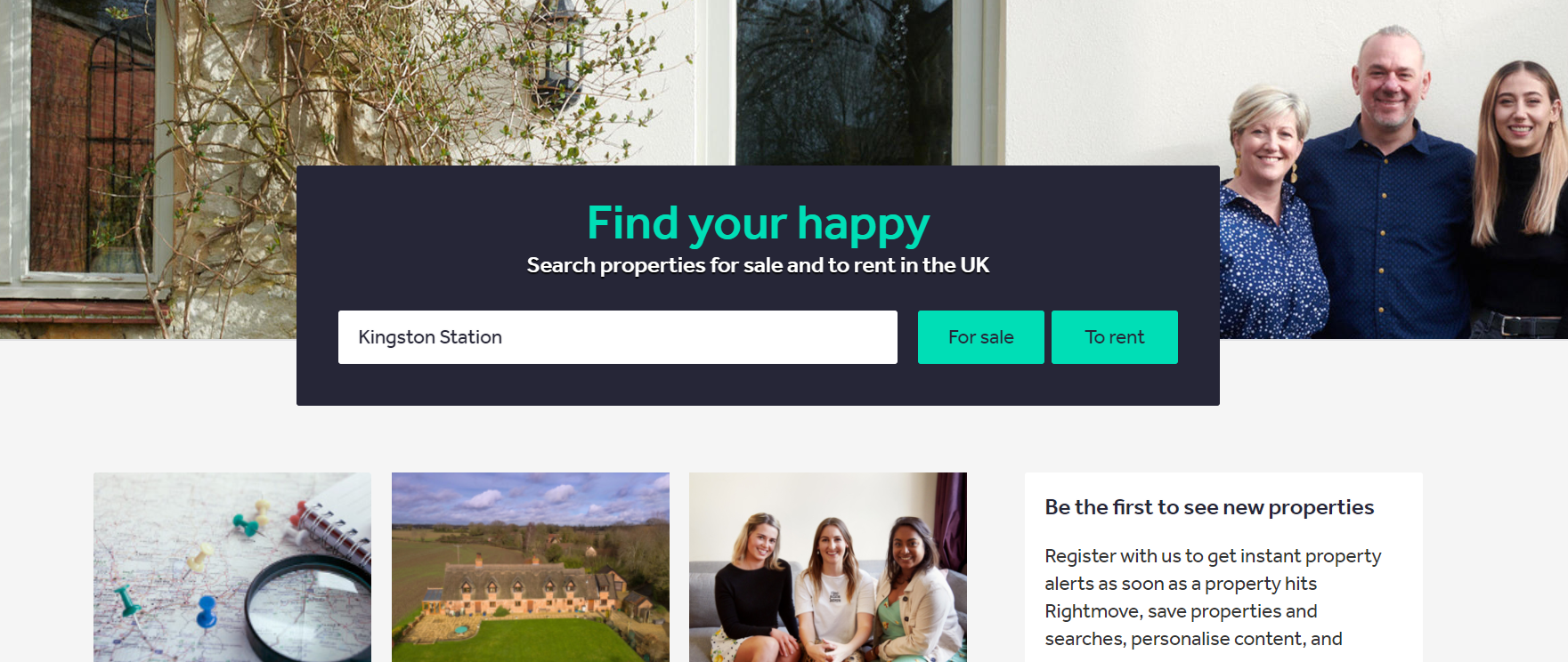1568x662 pixels.
Task: Search properties To rent
Action: point(1114,337)
